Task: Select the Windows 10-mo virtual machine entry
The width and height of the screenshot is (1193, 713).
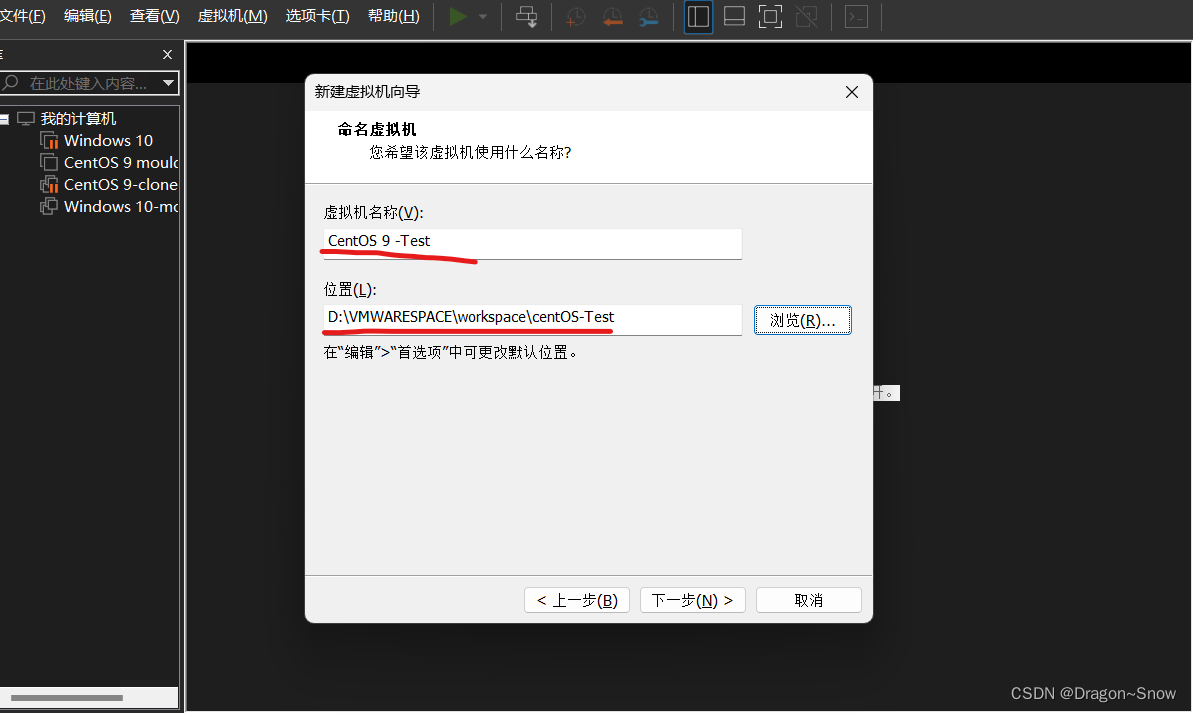Action: [x=121, y=207]
